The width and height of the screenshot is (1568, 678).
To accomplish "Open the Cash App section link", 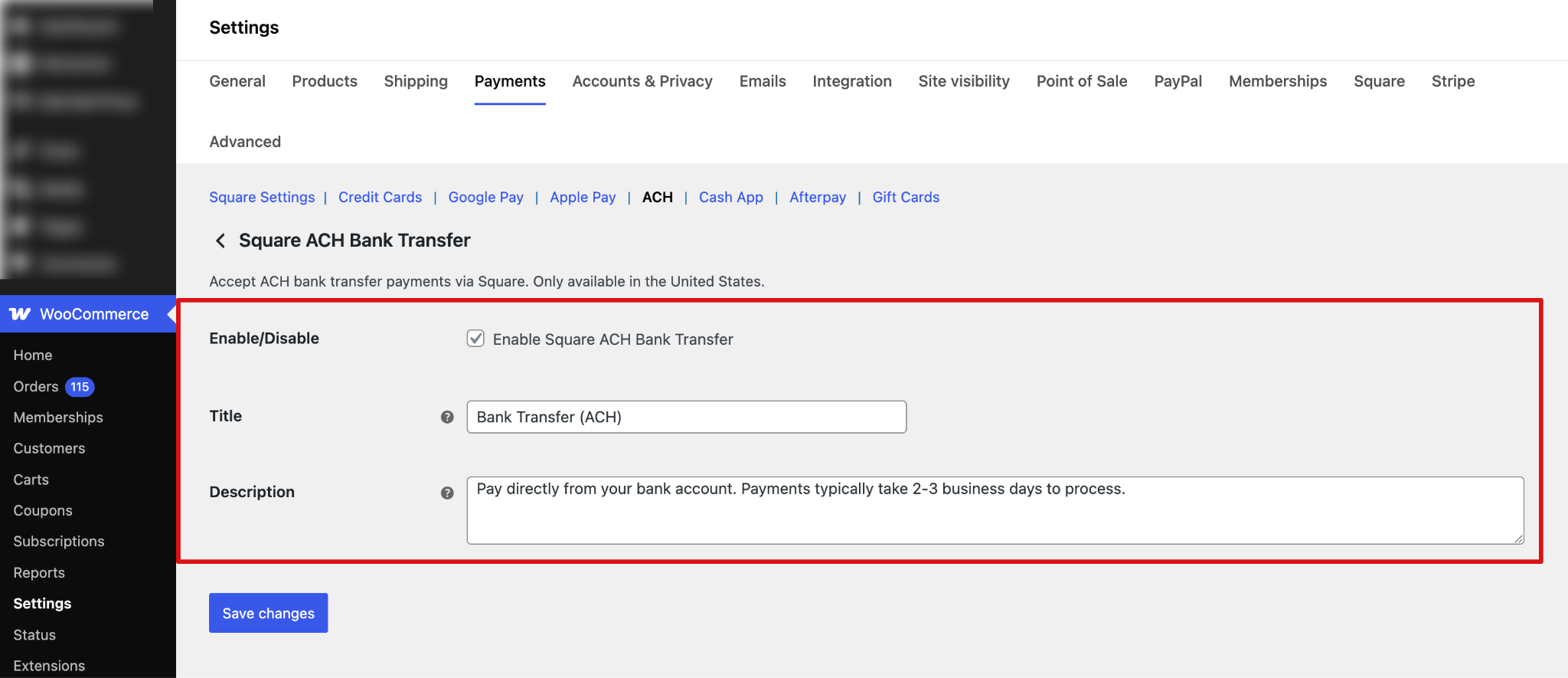I will [x=731, y=197].
